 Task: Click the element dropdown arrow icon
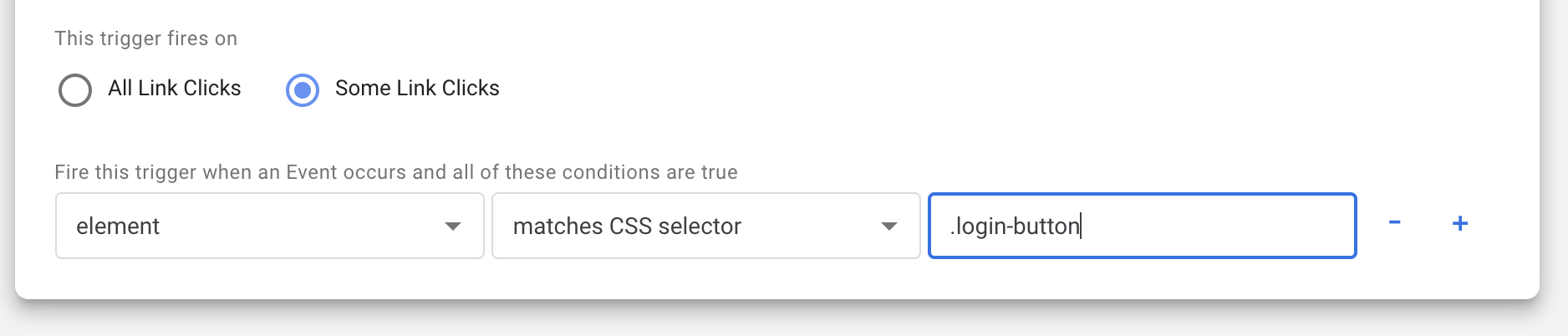click(x=453, y=227)
